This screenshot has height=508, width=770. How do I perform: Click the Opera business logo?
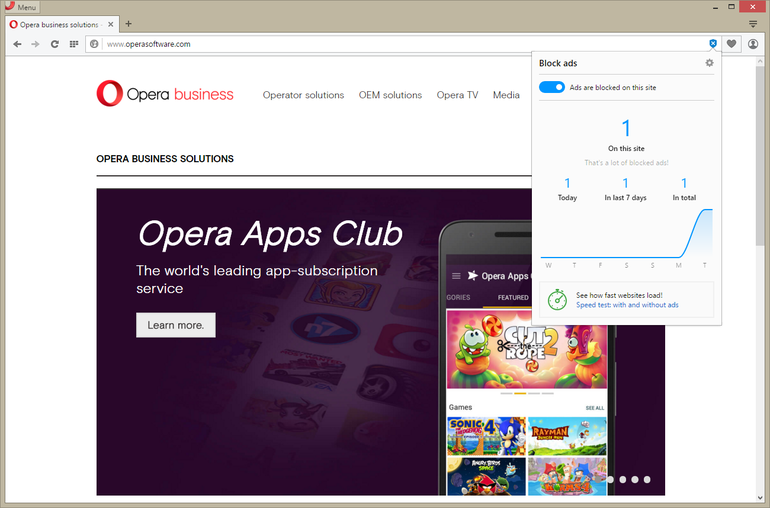tap(165, 94)
